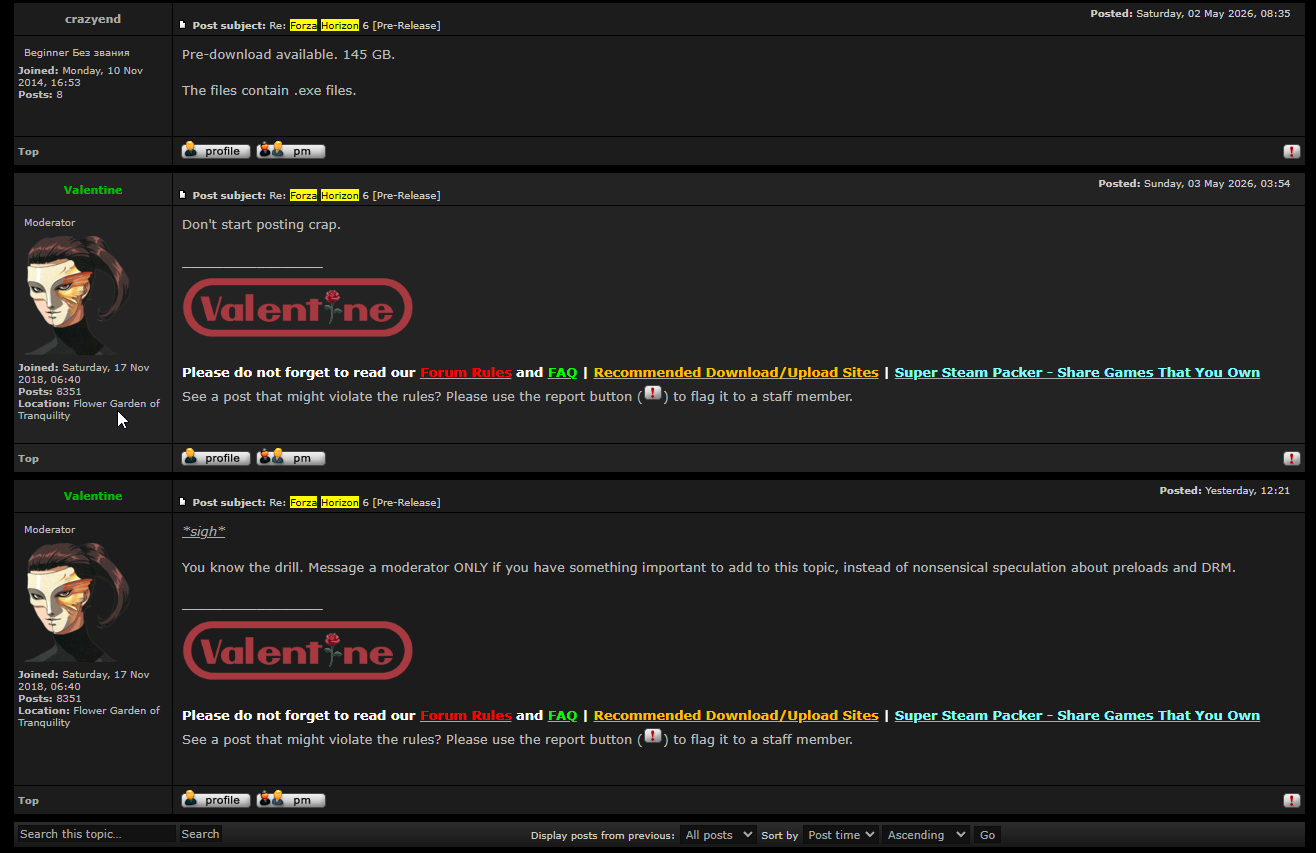This screenshot has width=1316, height=853.
Task: Open the 'Ascending' order dropdown
Action: (925, 835)
